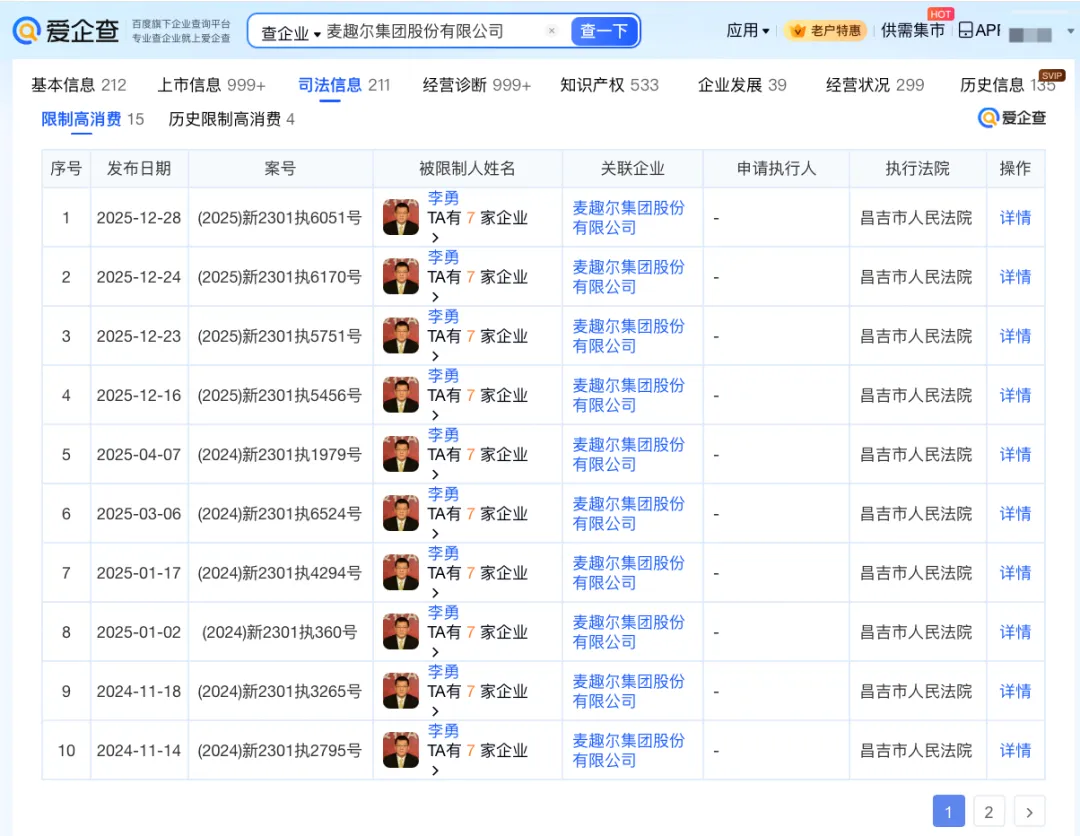Viewport: 1080px width, 836px height.
Task: View 详情 for case 执6170号
Action: click(x=1015, y=277)
